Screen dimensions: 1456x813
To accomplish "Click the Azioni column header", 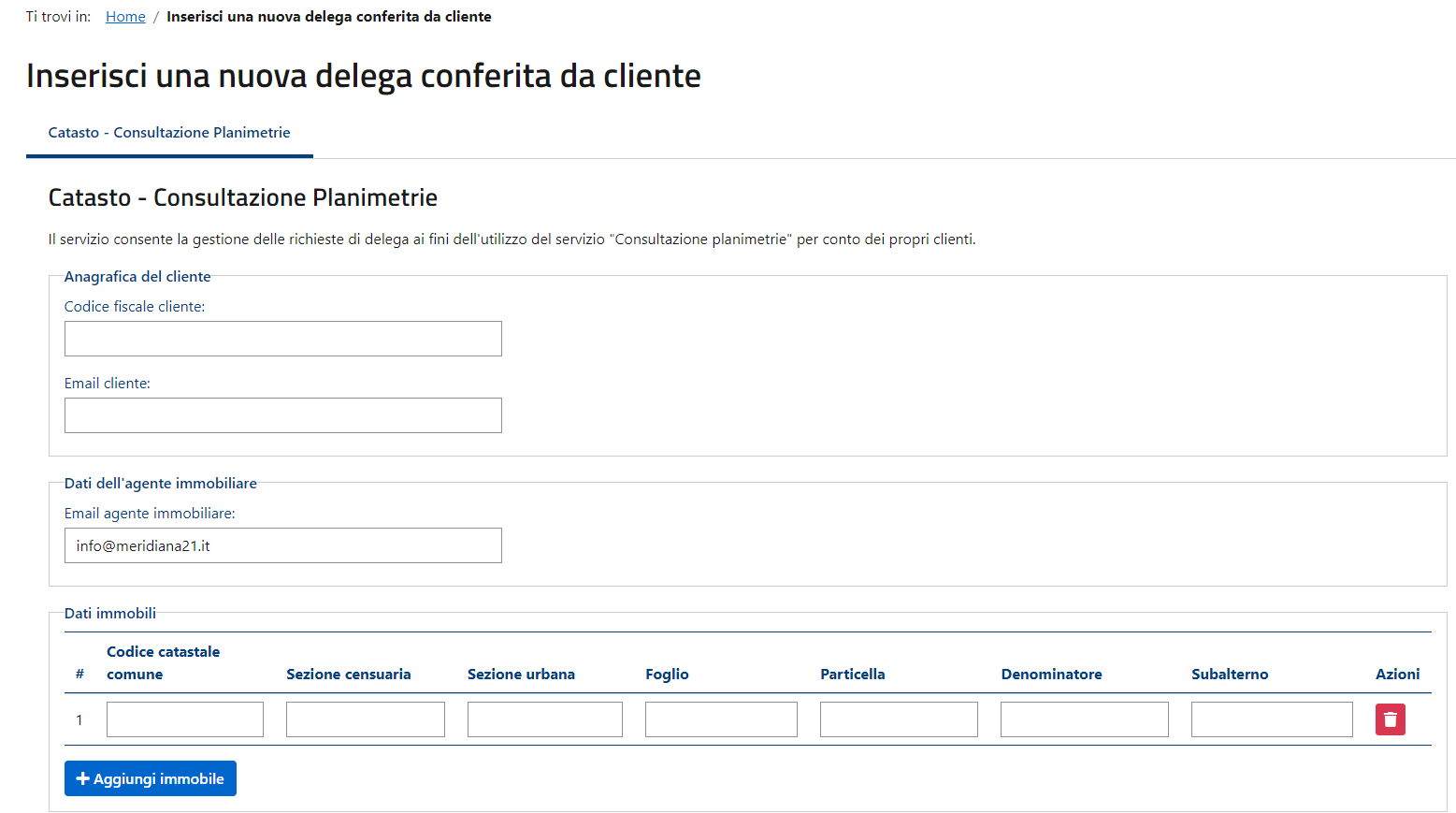I will [x=1397, y=674].
